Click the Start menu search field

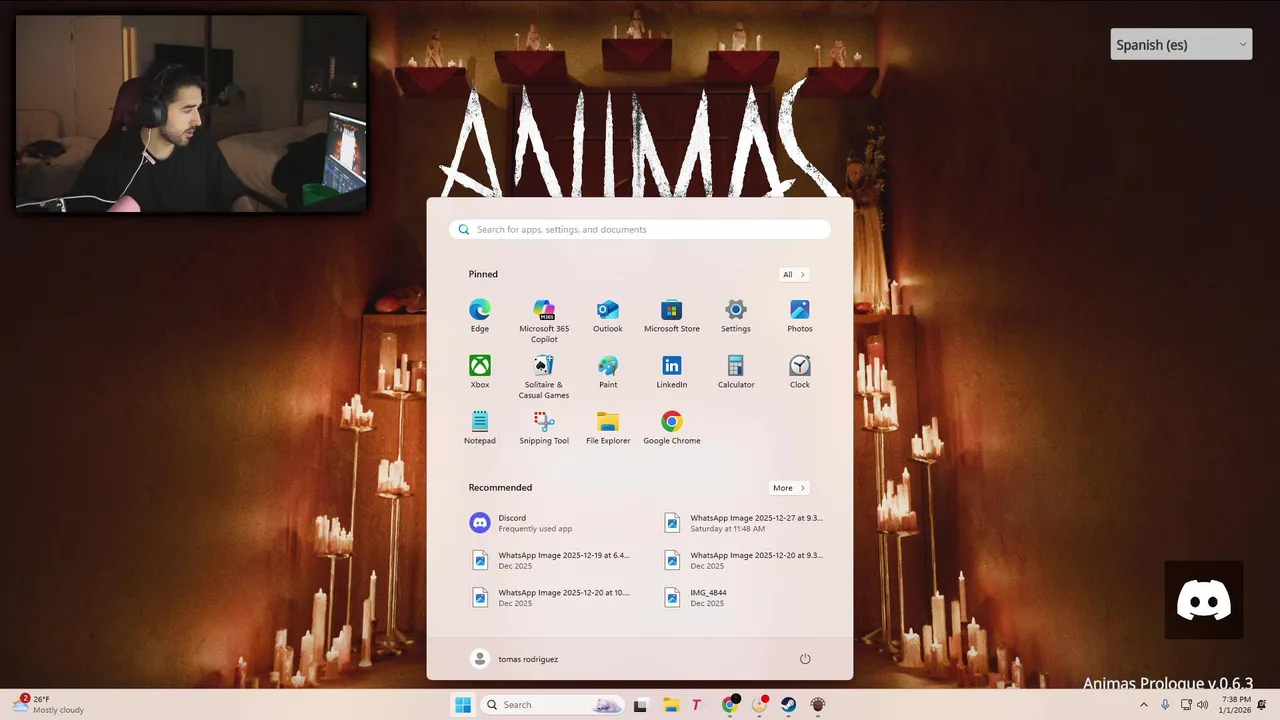(x=640, y=229)
